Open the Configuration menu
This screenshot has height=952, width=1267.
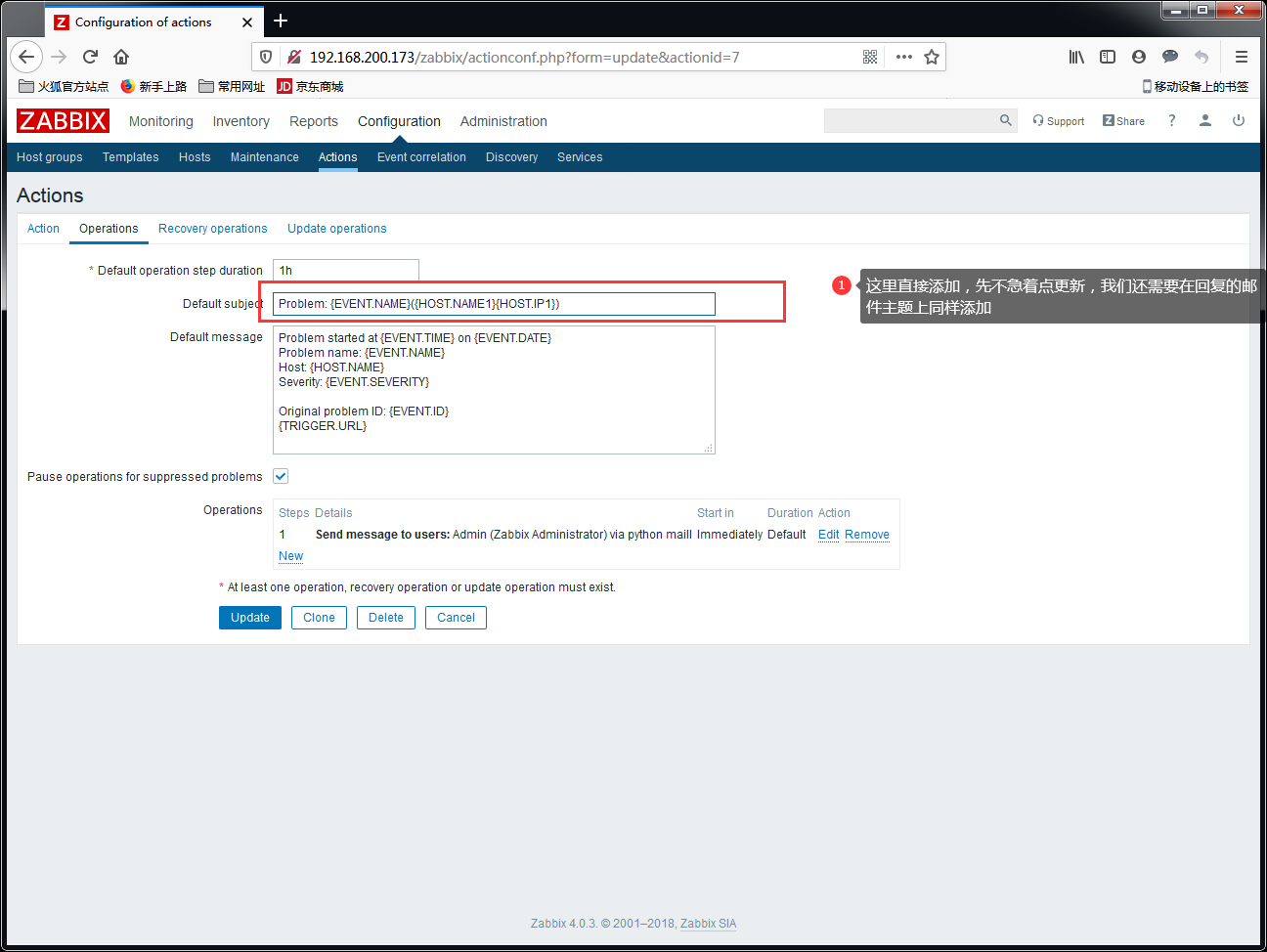point(399,121)
